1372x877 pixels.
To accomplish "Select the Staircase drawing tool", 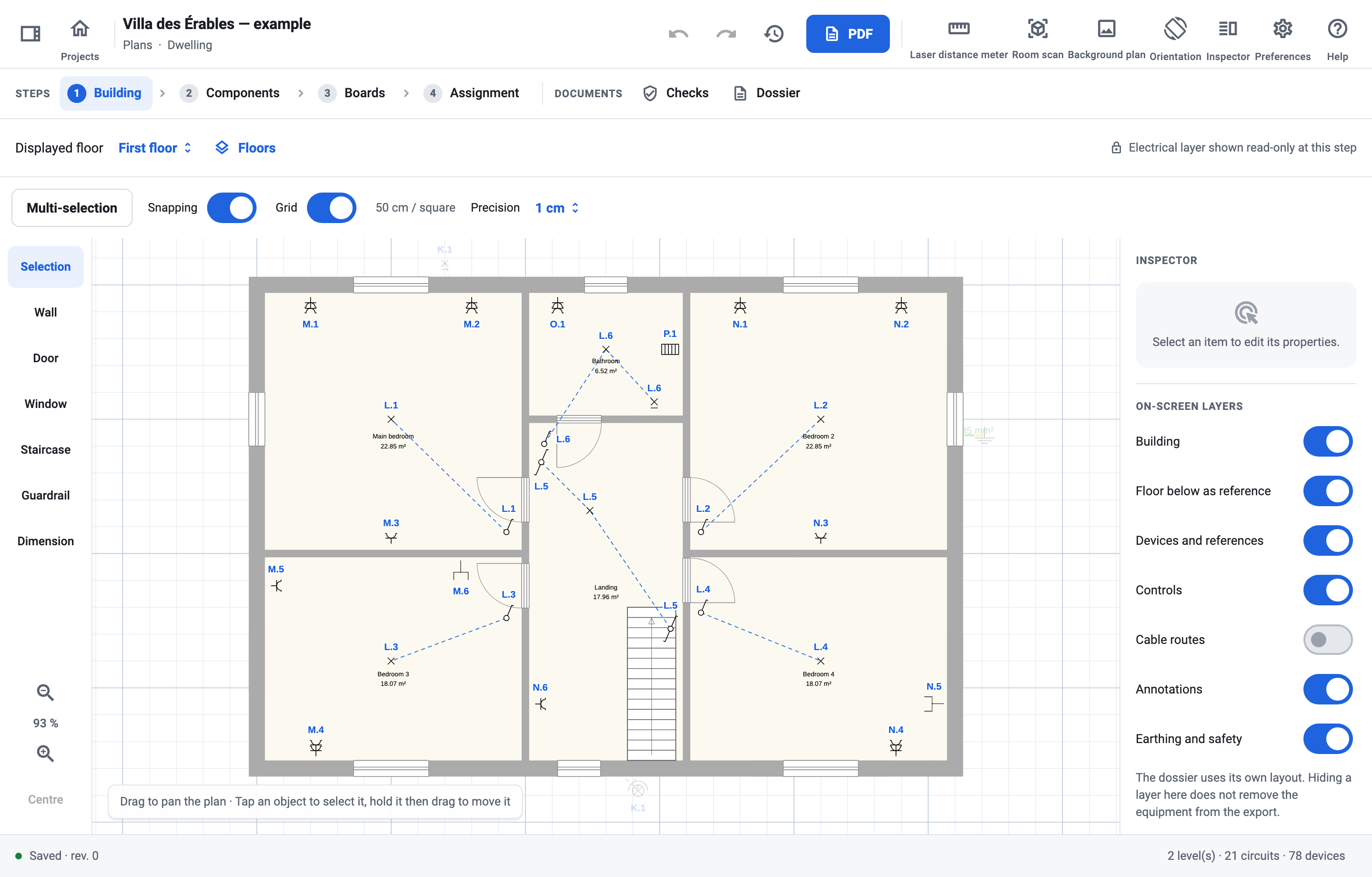I will coord(46,449).
